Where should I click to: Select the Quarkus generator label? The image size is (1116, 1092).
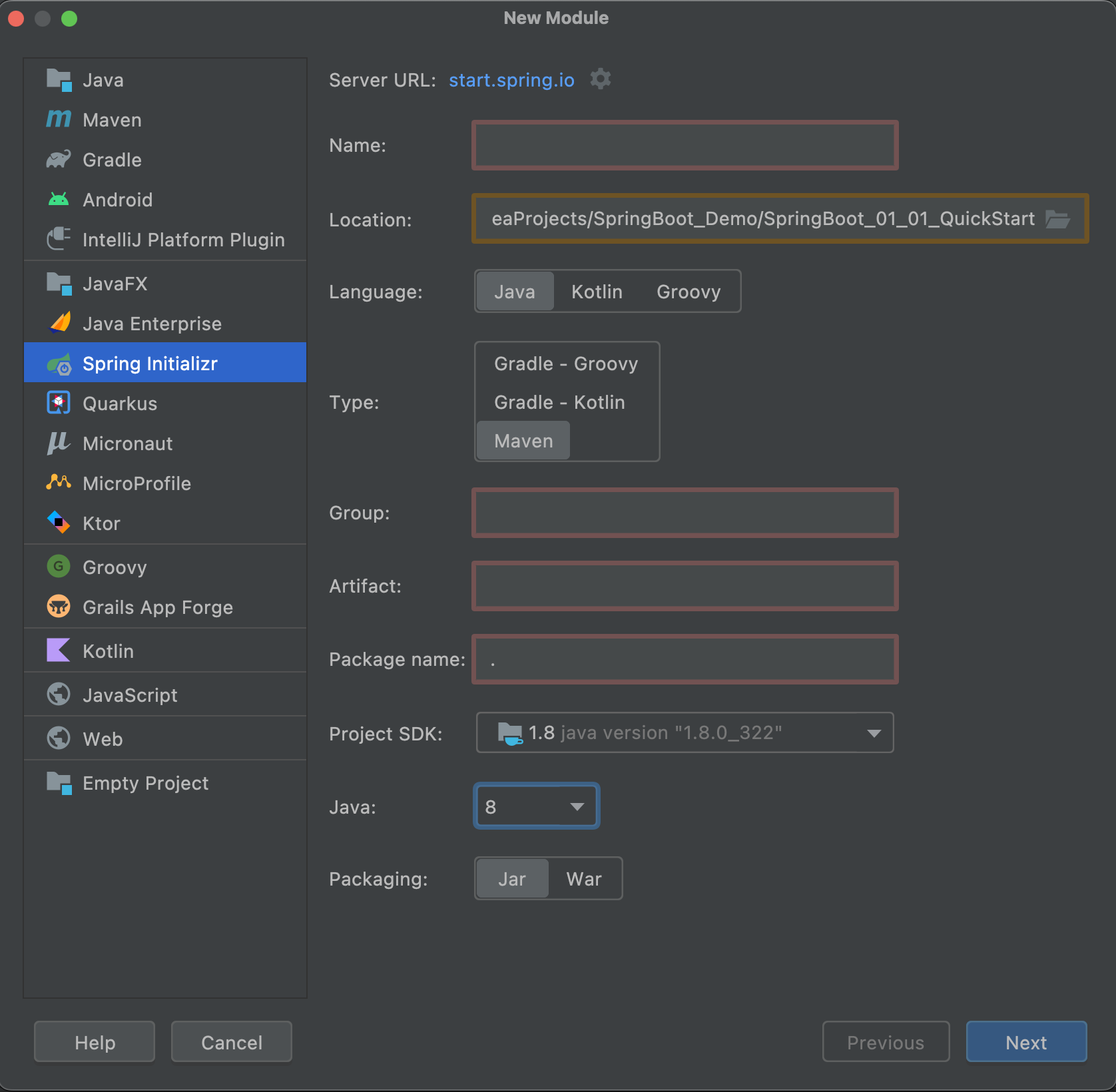(x=120, y=404)
